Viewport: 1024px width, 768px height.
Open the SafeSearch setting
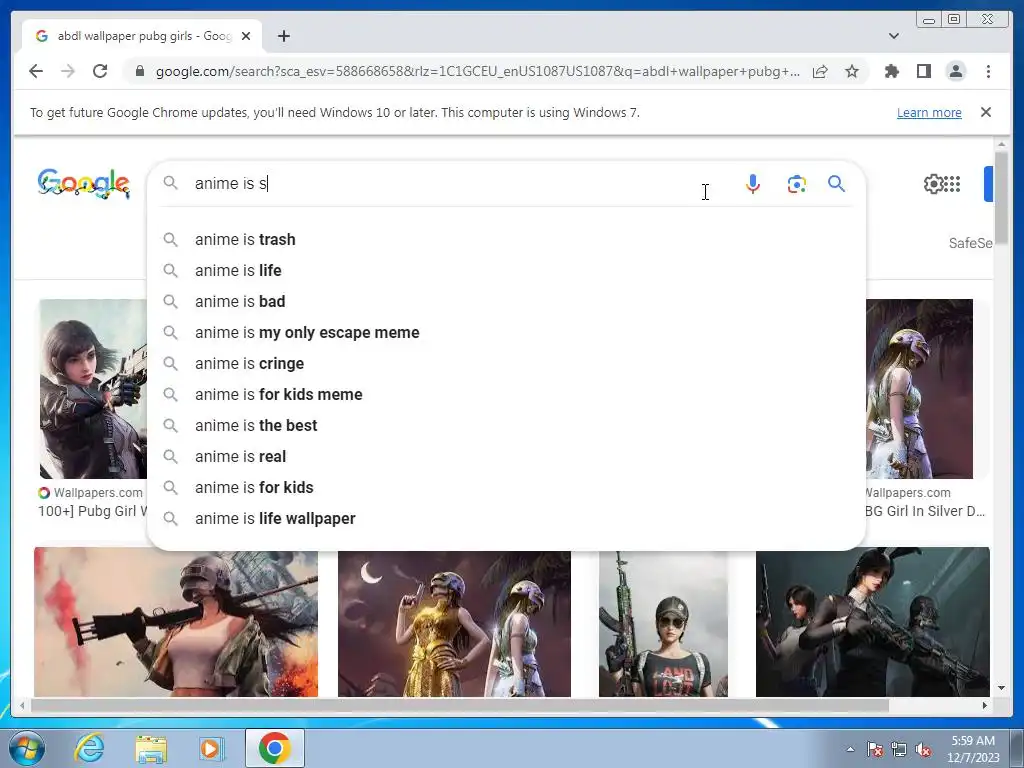(x=970, y=243)
